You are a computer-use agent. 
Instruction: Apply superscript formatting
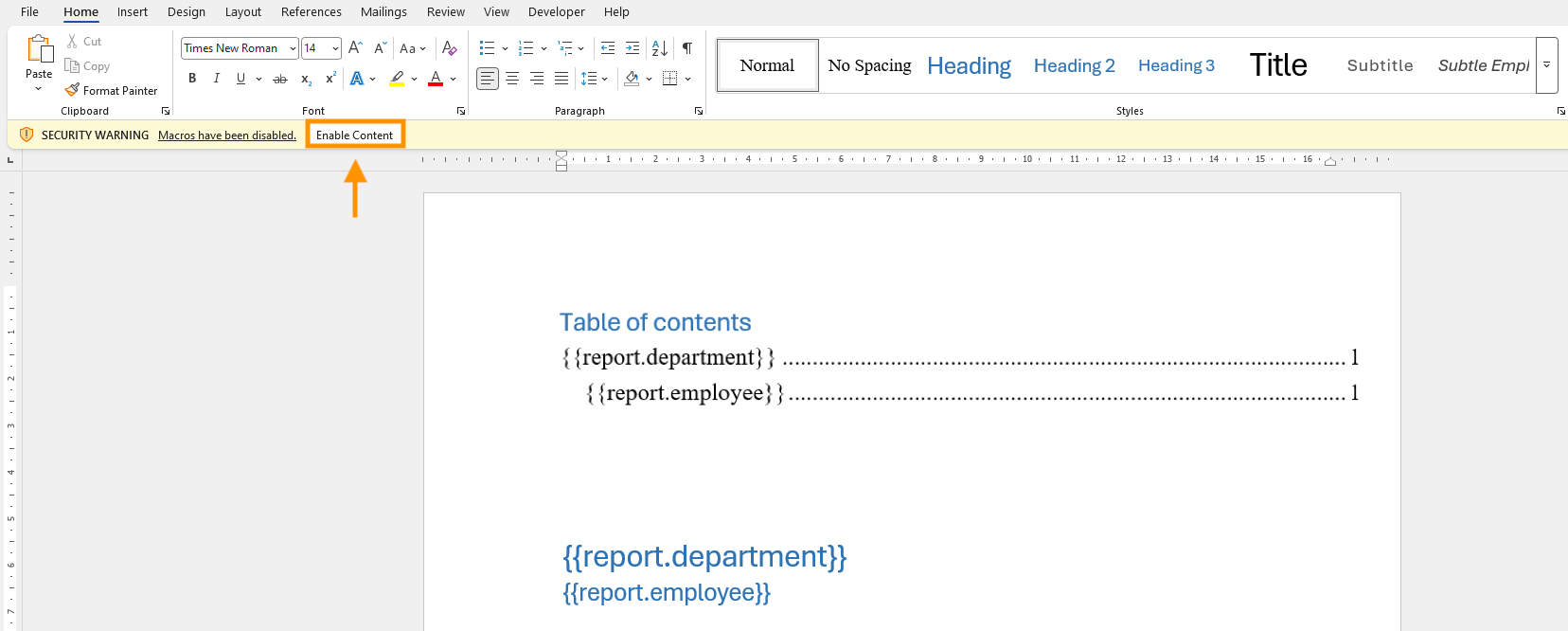click(330, 79)
